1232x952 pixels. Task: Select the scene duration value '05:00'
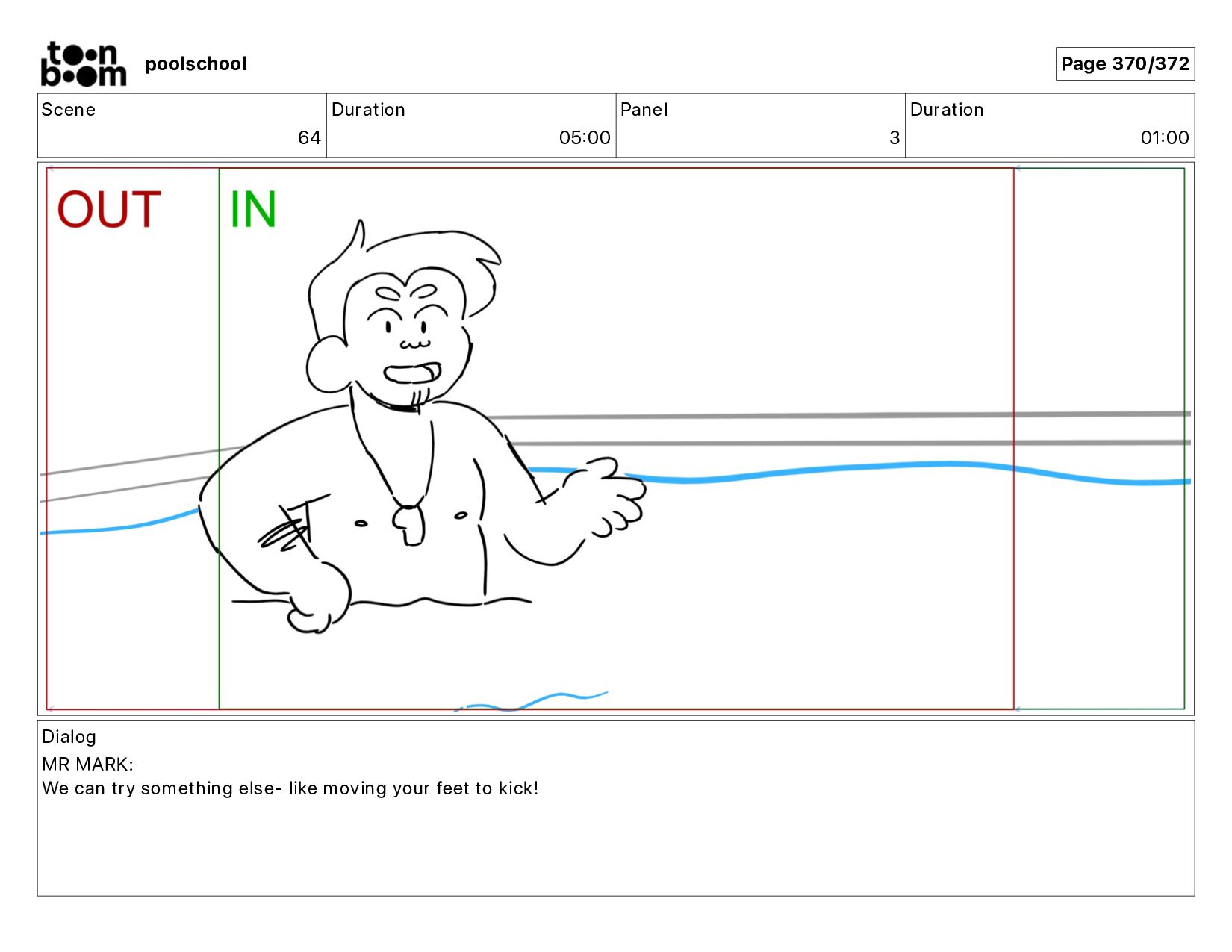click(585, 137)
